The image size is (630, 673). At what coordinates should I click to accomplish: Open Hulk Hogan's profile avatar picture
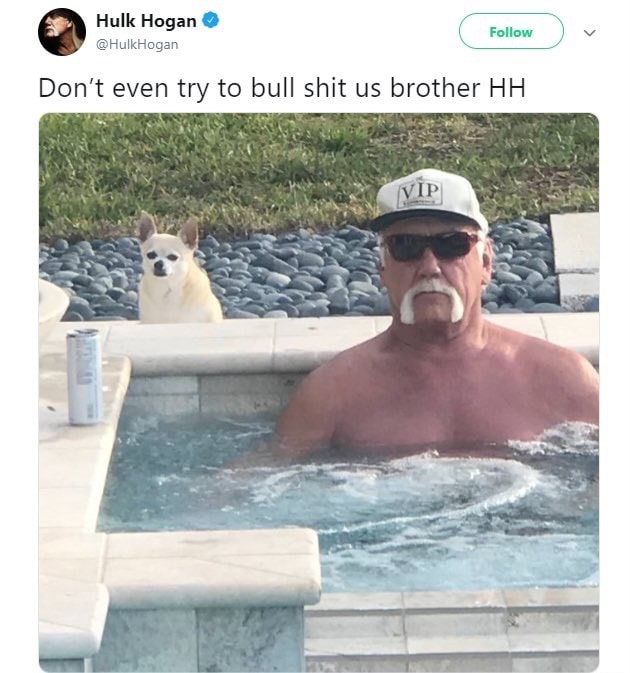(62, 32)
